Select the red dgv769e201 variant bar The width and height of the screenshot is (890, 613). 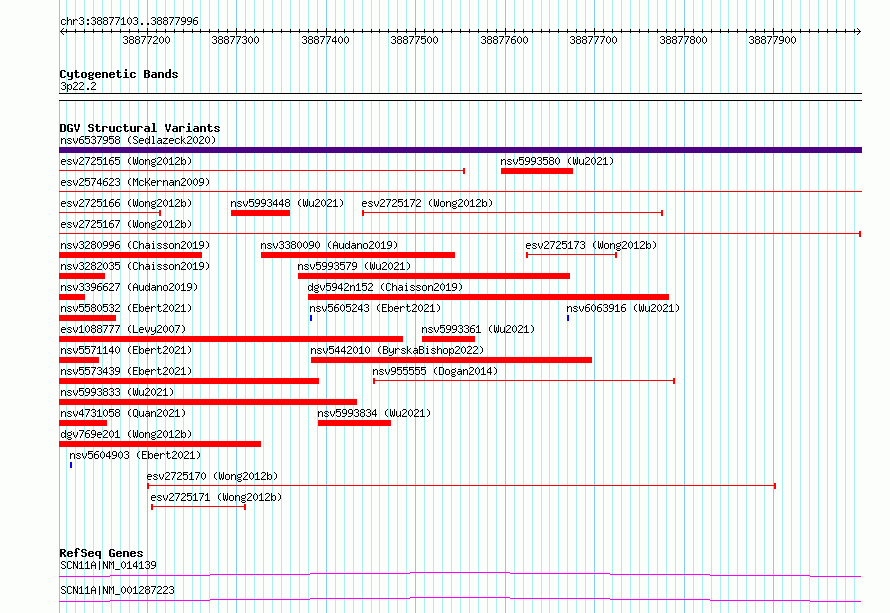coord(160,444)
